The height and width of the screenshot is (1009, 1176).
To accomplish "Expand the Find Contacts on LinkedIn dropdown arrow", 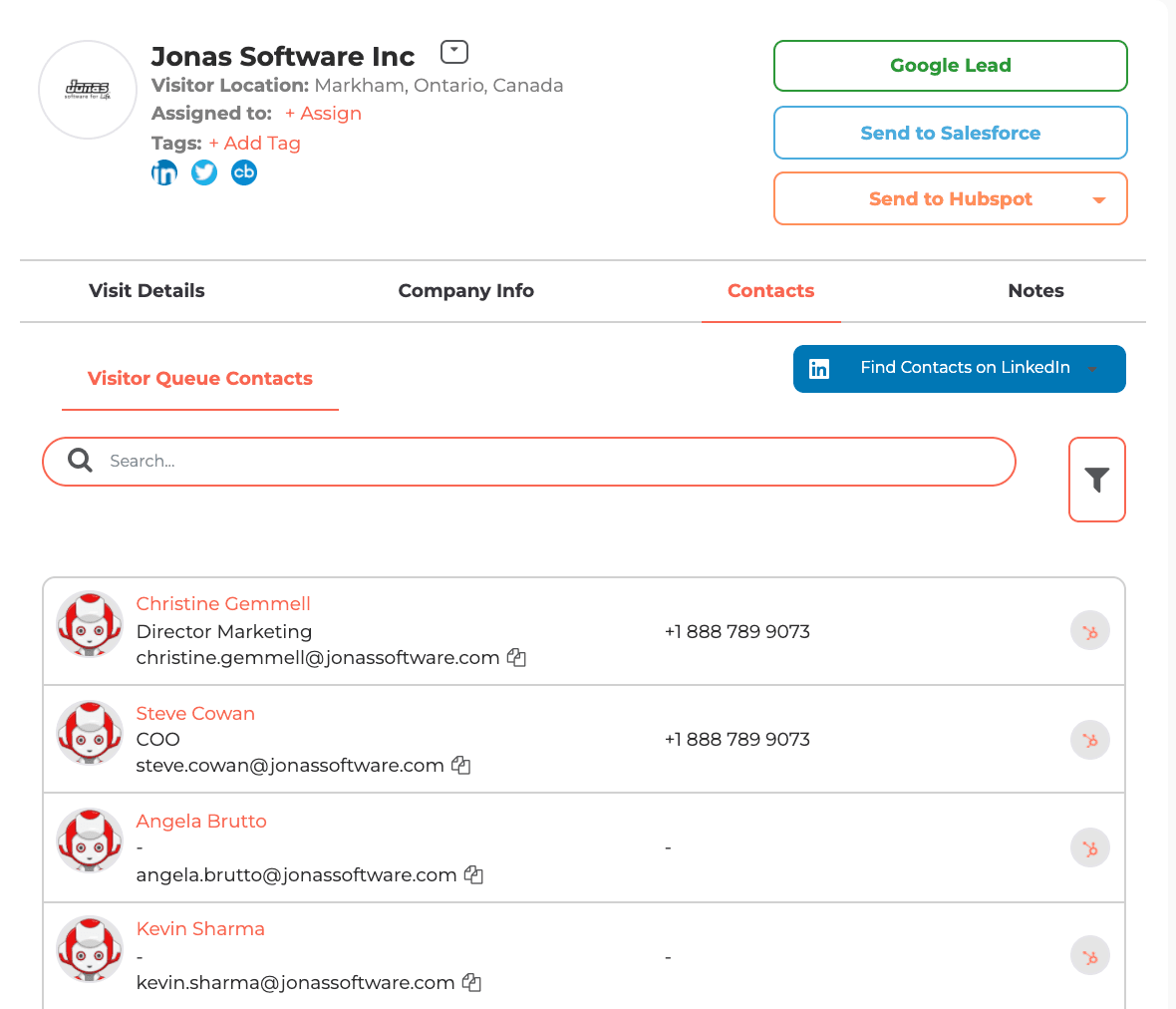I will (x=1092, y=369).
